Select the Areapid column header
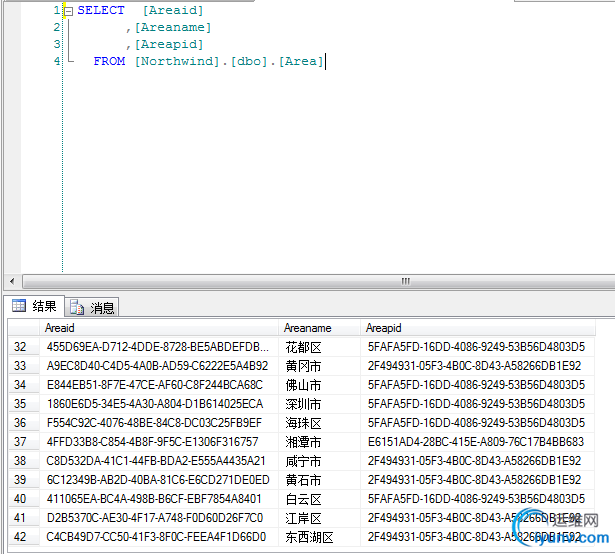Viewport: 615px width, 554px height. pyautogui.click(x=478, y=328)
